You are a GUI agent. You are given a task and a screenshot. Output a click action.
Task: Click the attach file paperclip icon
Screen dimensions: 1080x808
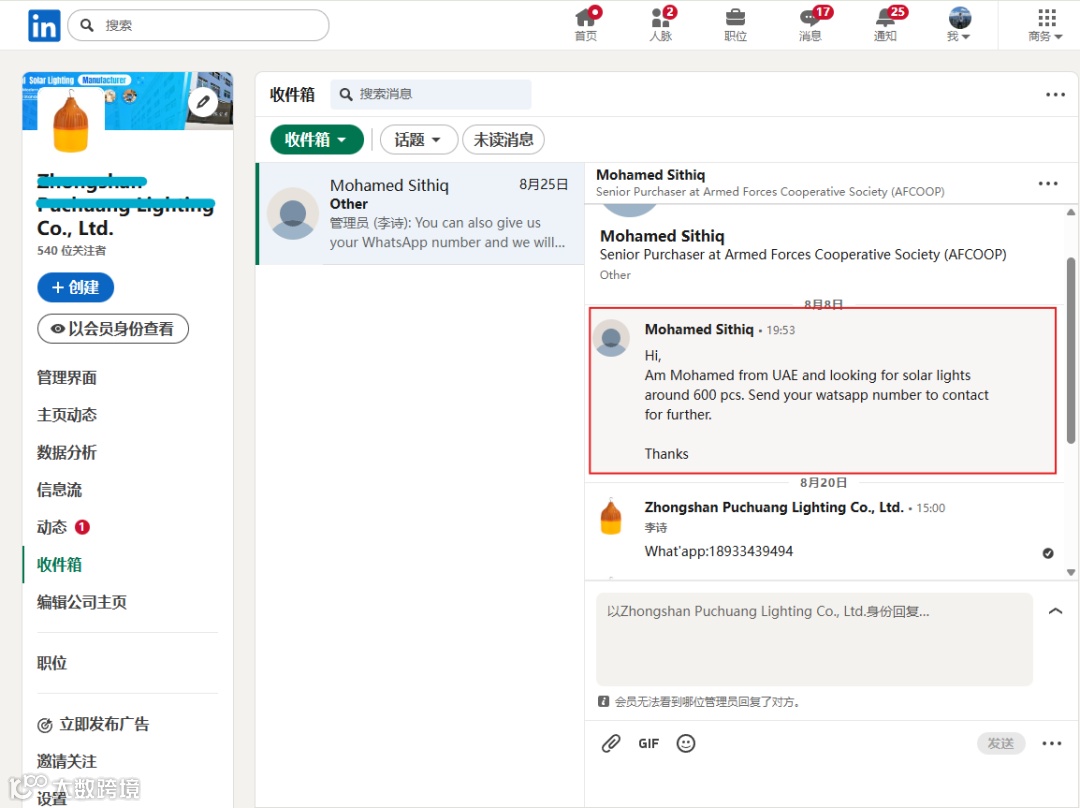pos(611,743)
